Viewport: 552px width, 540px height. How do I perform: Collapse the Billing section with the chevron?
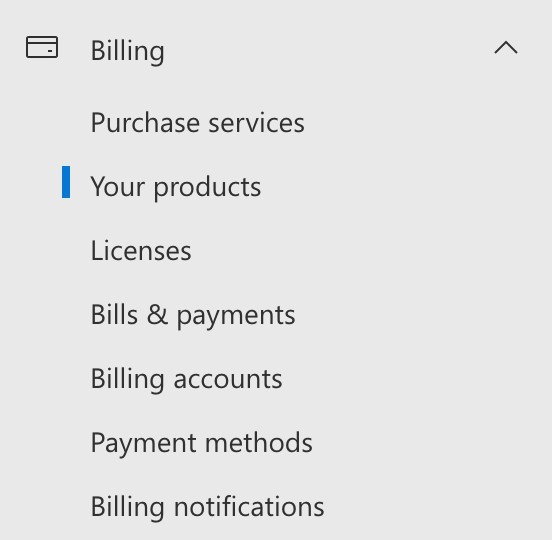coord(506,48)
